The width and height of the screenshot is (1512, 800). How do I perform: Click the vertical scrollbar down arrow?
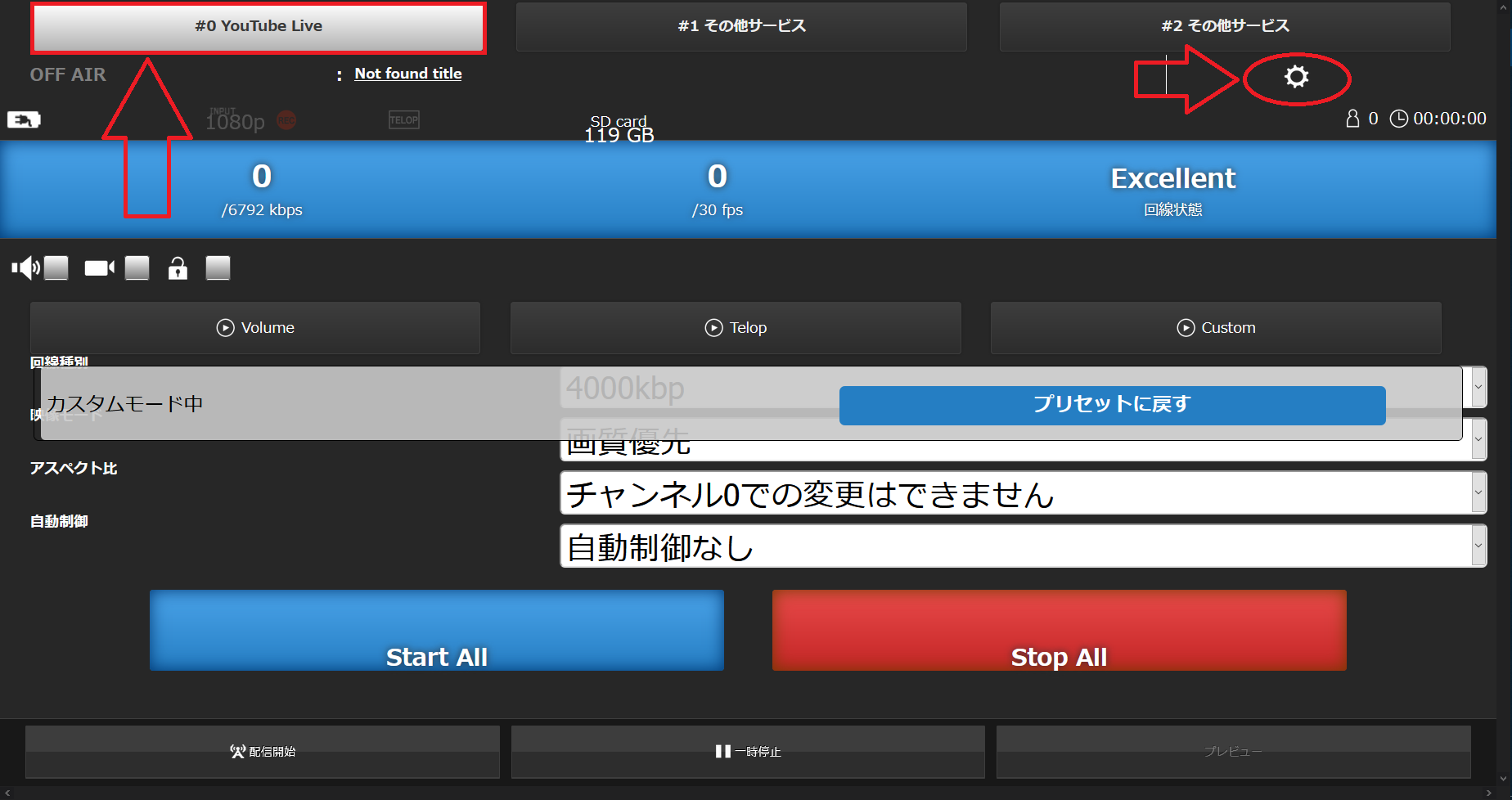(x=1504, y=779)
